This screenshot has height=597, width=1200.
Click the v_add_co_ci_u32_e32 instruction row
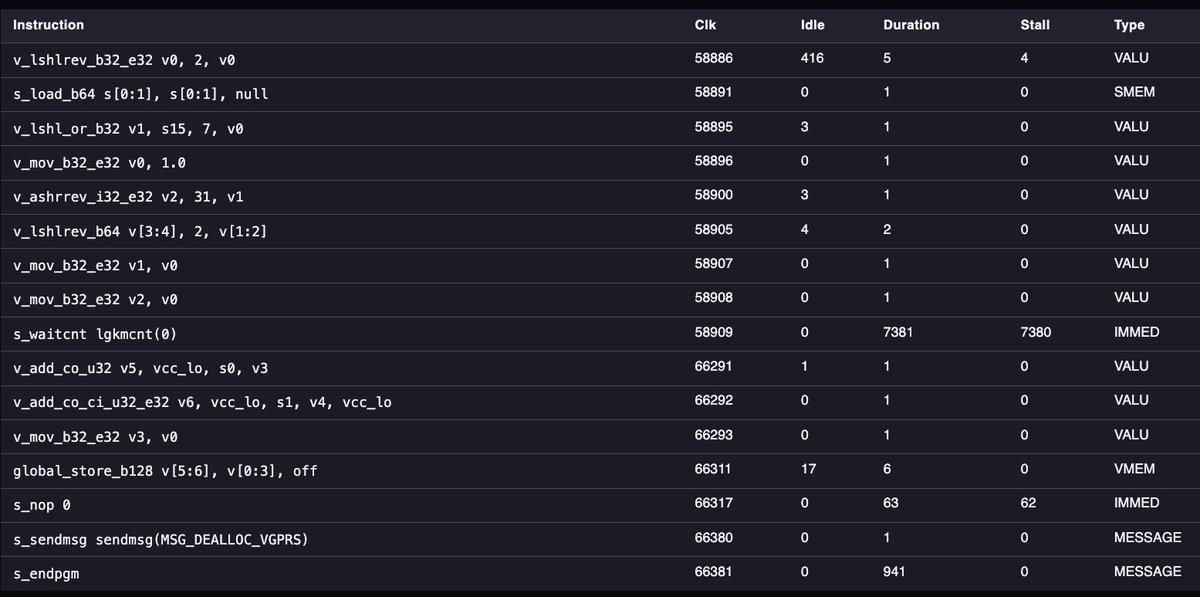pos(600,401)
